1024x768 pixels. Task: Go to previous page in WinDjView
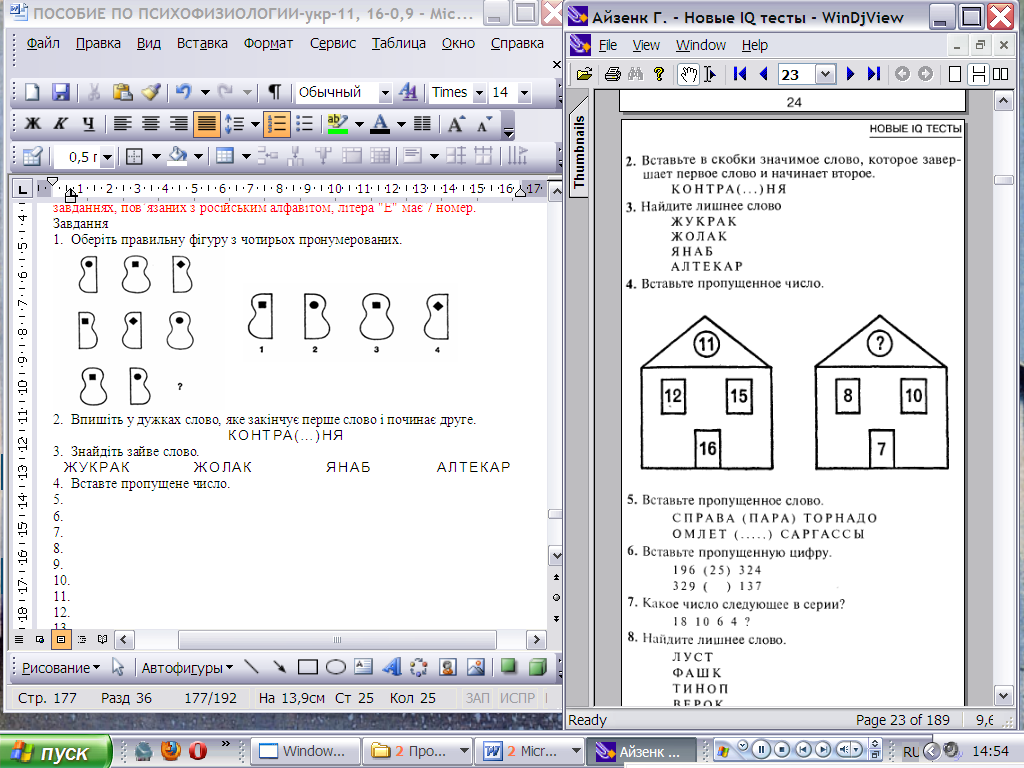click(x=763, y=74)
